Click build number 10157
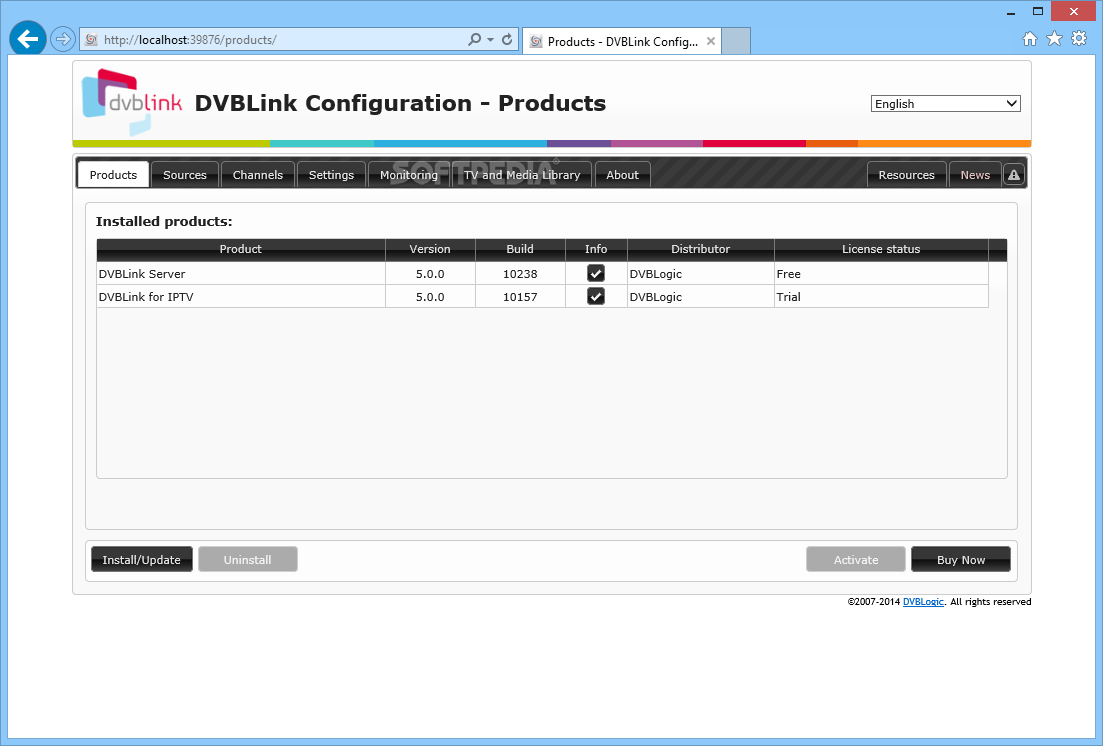The image size is (1103, 746). [x=520, y=297]
